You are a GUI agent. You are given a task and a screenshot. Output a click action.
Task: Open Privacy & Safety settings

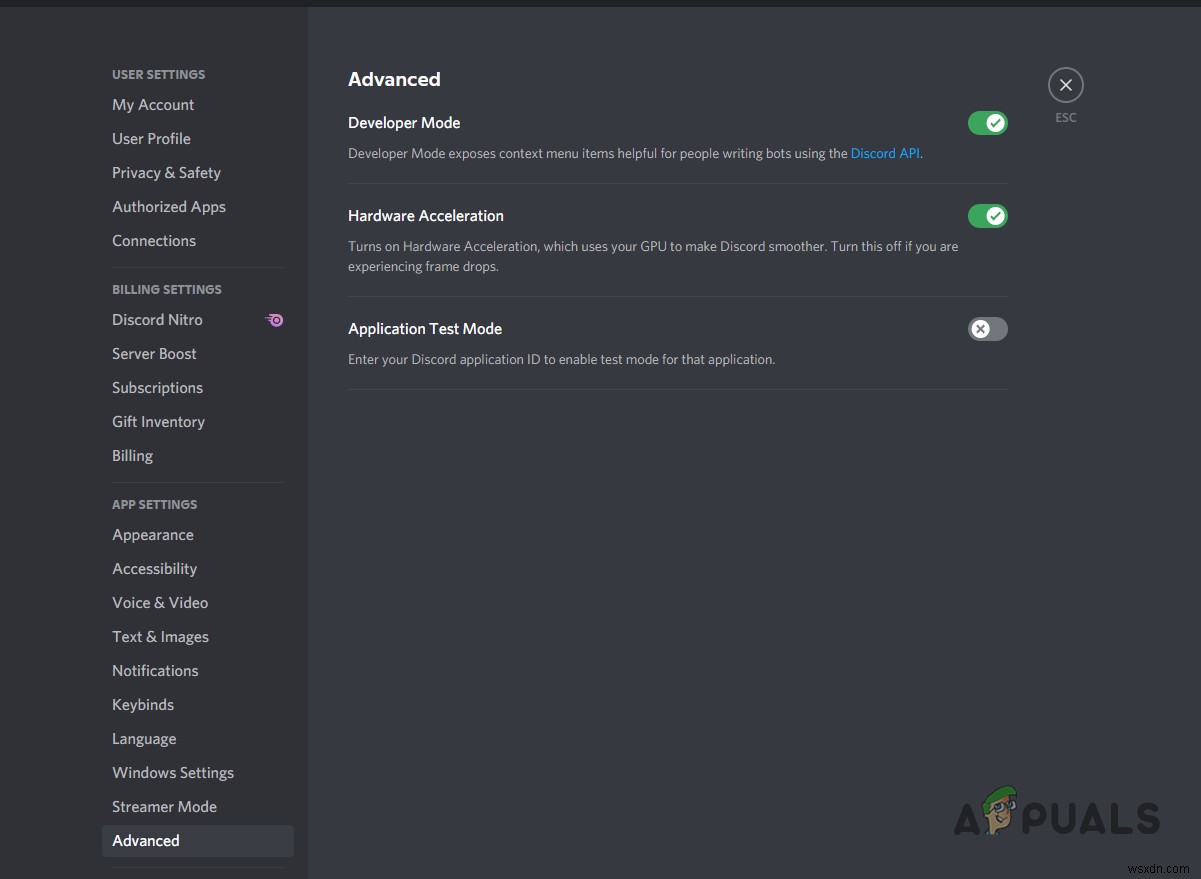tap(166, 172)
